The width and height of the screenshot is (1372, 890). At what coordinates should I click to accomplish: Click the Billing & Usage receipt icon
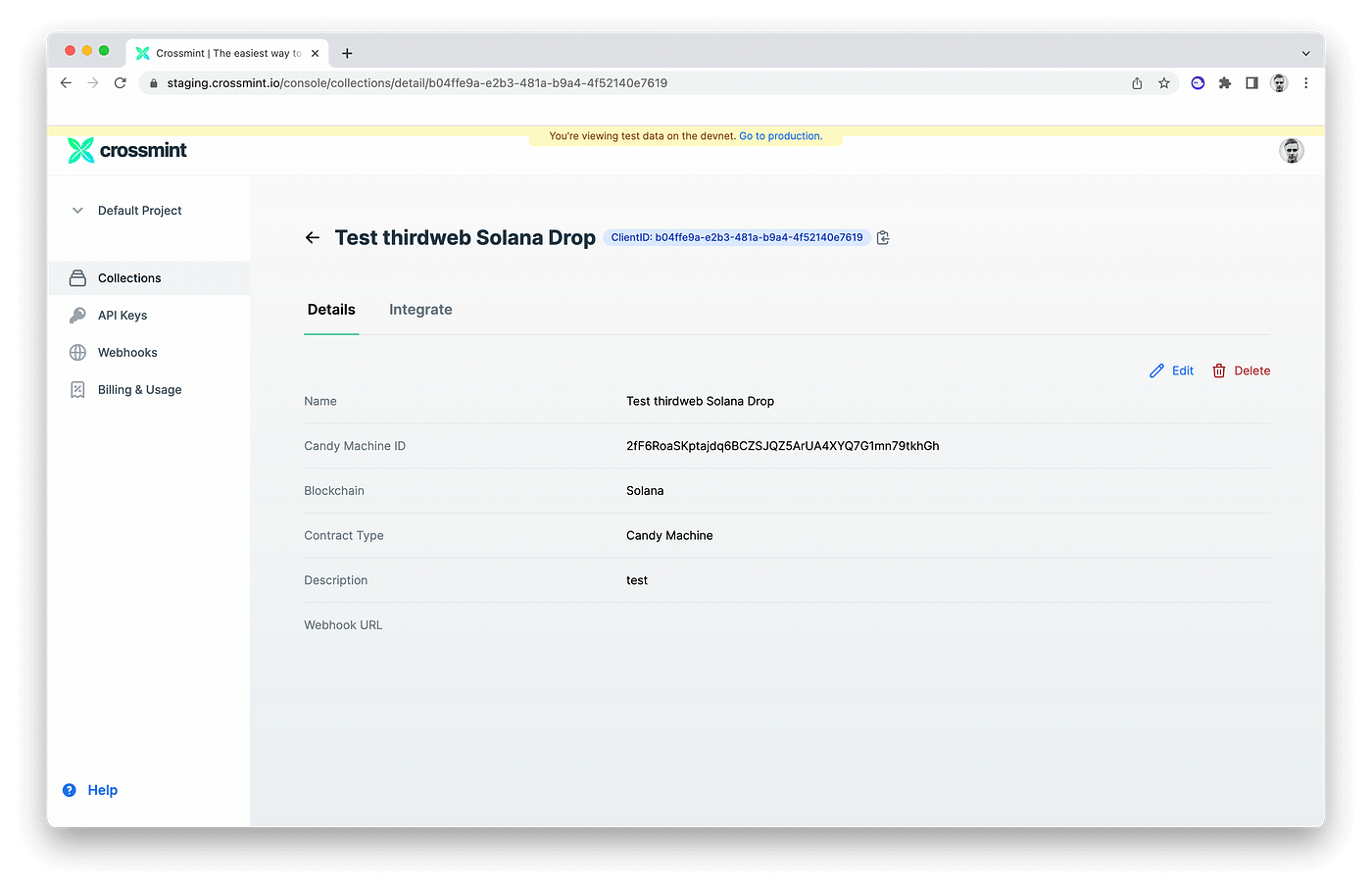77,390
